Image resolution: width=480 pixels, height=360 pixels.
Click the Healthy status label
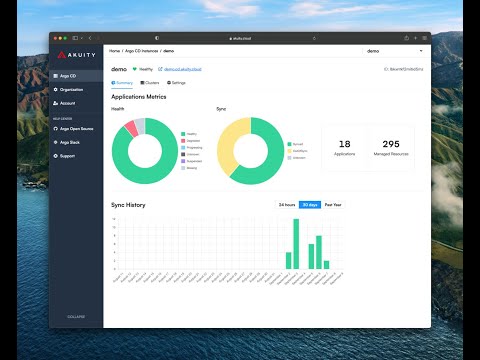pyautogui.click(x=146, y=69)
